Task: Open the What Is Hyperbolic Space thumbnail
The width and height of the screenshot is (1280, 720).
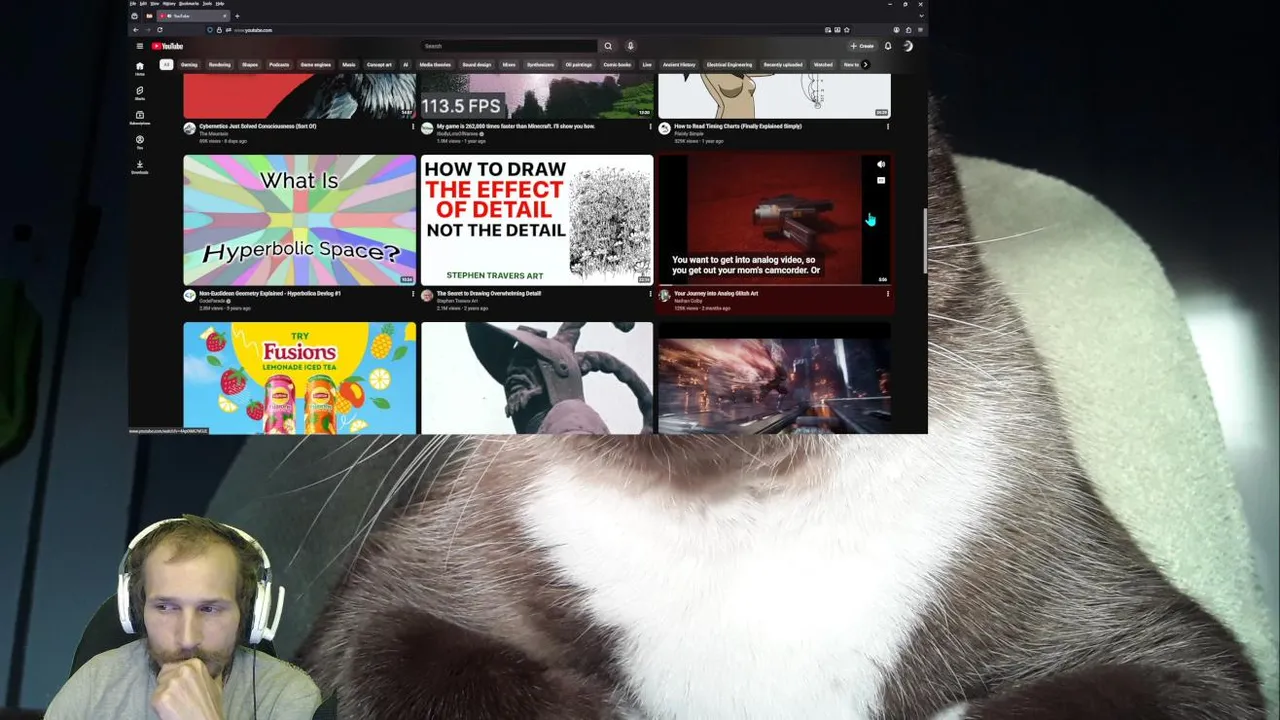Action: click(299, 220)
